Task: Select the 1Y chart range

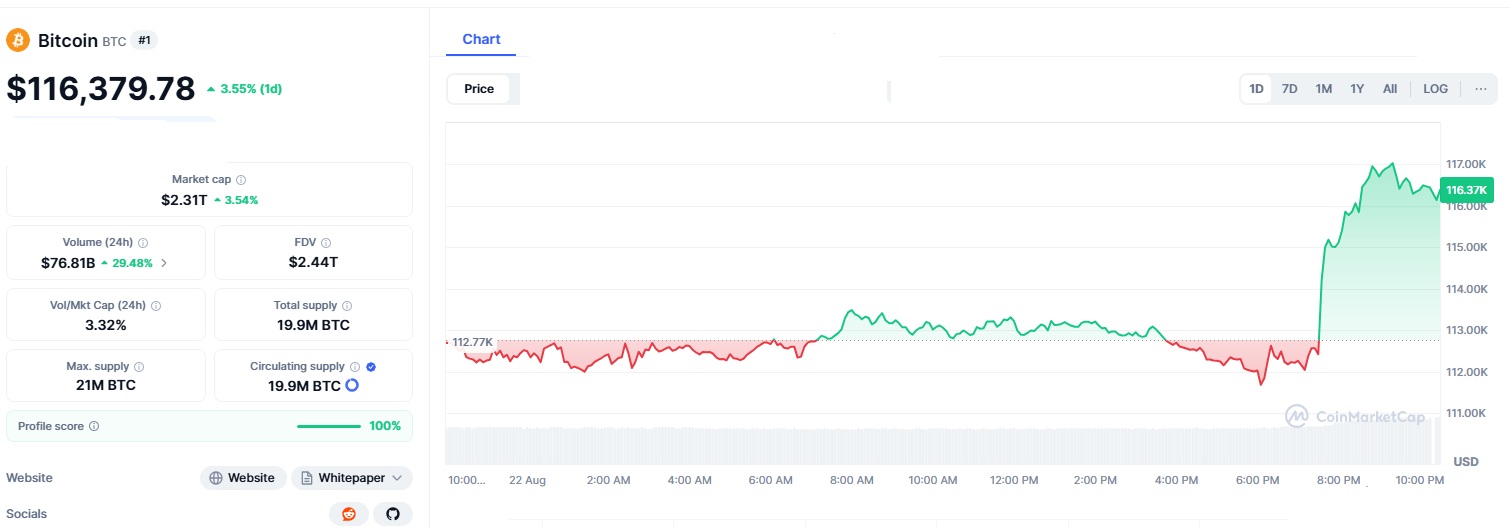Action: (1357, 89)
